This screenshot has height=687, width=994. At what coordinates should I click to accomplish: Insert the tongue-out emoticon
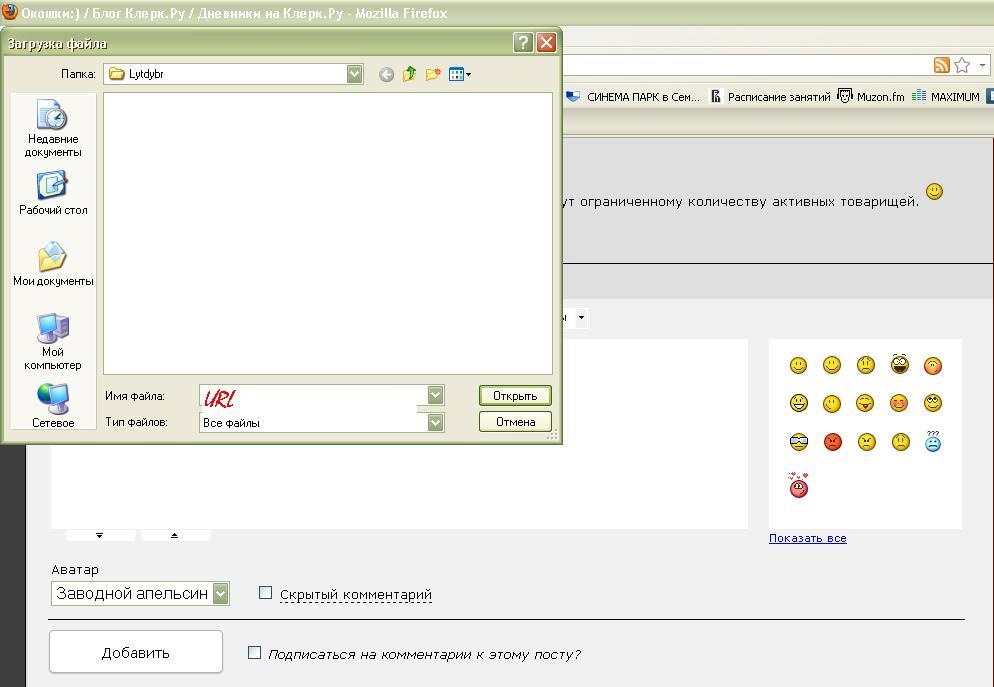pyautogui.click(x=865, y=403)
